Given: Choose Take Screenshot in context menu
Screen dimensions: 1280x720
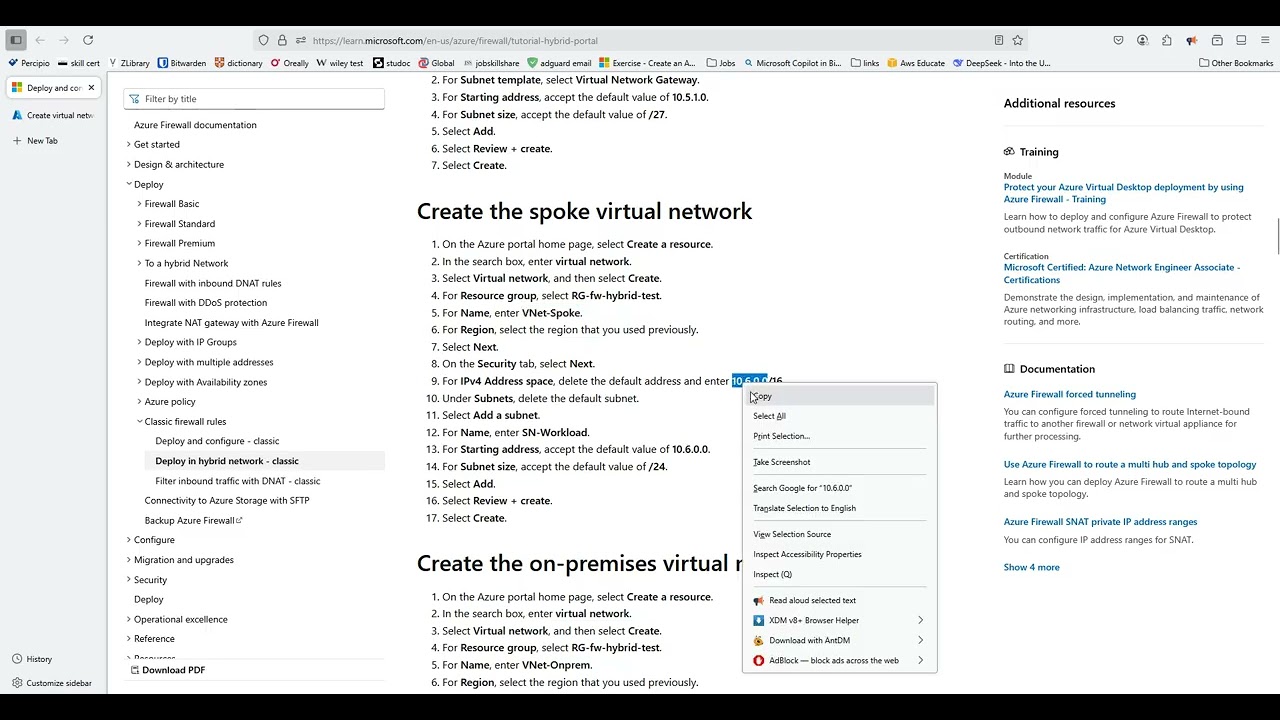Looking at the screenshot, I should pyautogui.click(x=839, y=462).
